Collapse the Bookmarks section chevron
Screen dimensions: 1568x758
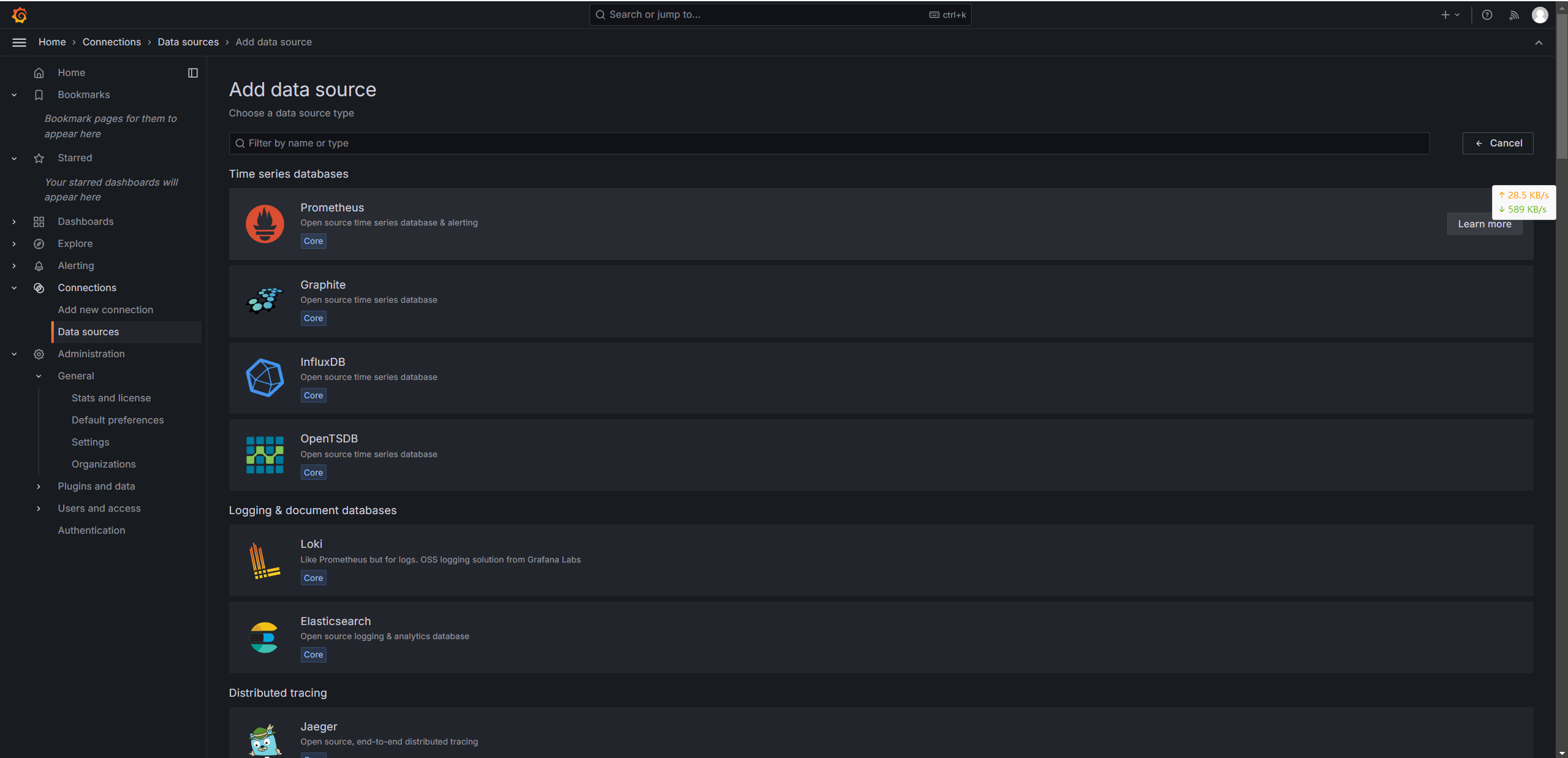tap(14, 95)
